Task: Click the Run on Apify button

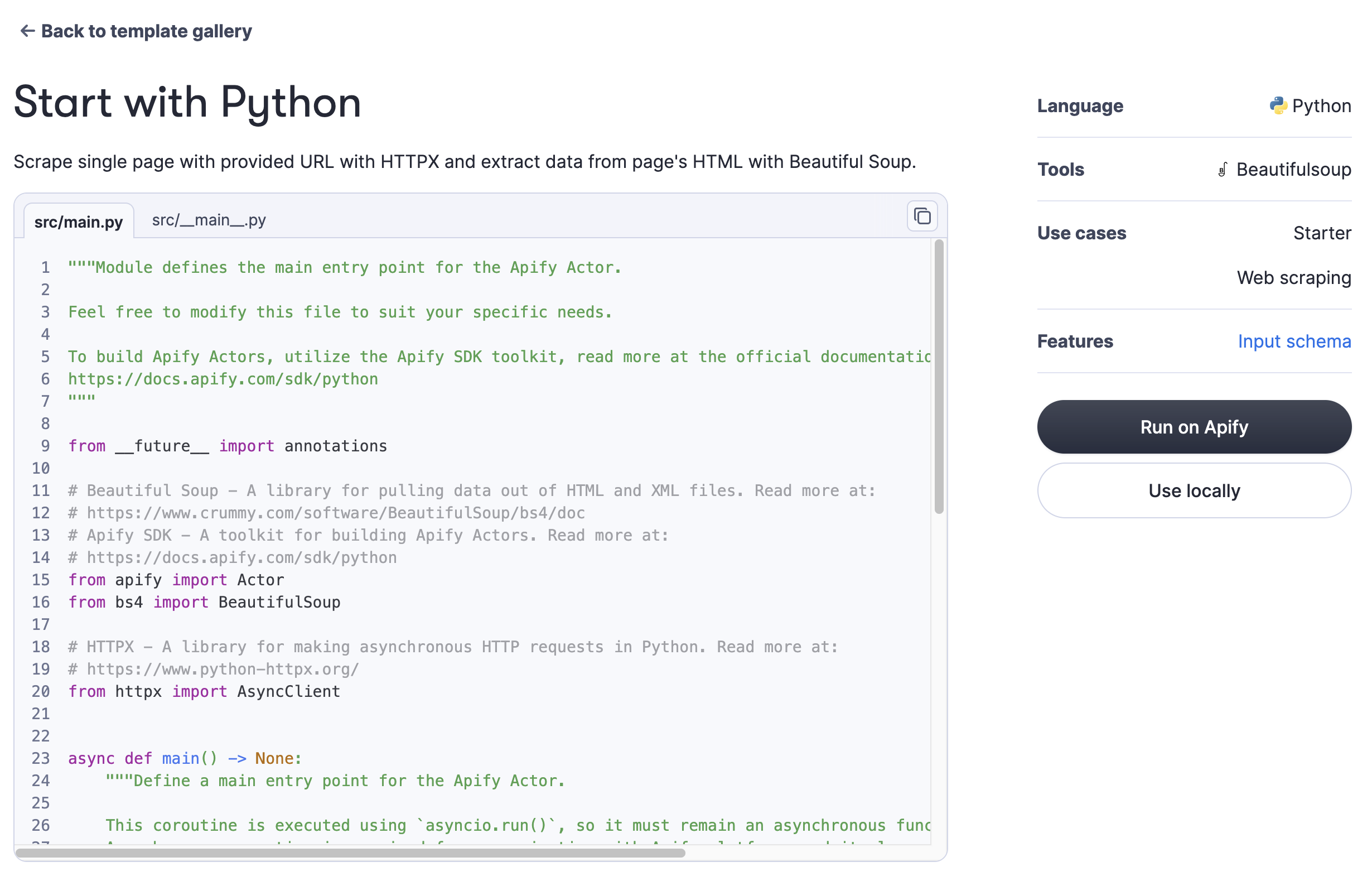Action: [1193, 426]
